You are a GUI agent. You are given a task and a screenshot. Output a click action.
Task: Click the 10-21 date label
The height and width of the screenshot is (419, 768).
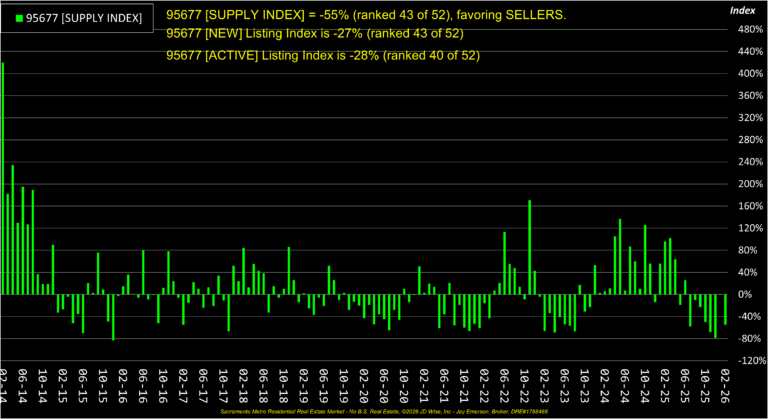(464, 386)
